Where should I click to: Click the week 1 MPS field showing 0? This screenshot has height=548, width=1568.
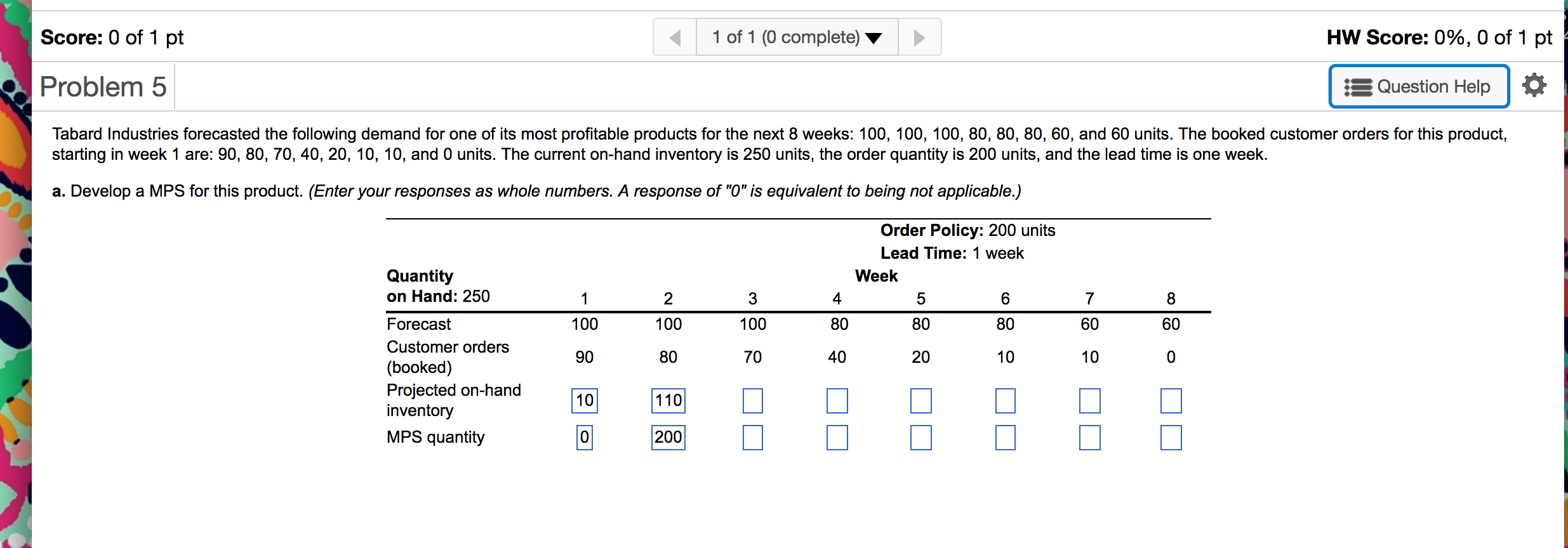pyautogui.click(x=583, y=436)
